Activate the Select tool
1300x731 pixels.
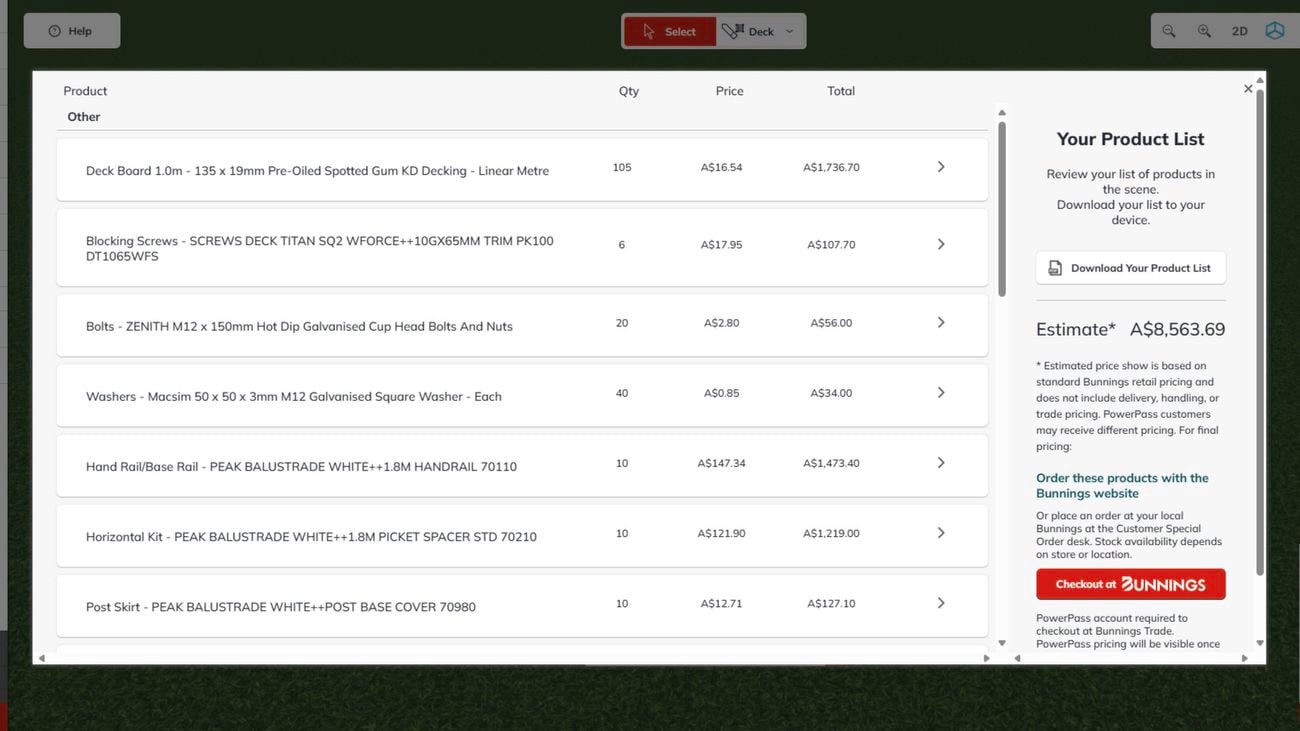pos(670,31)
